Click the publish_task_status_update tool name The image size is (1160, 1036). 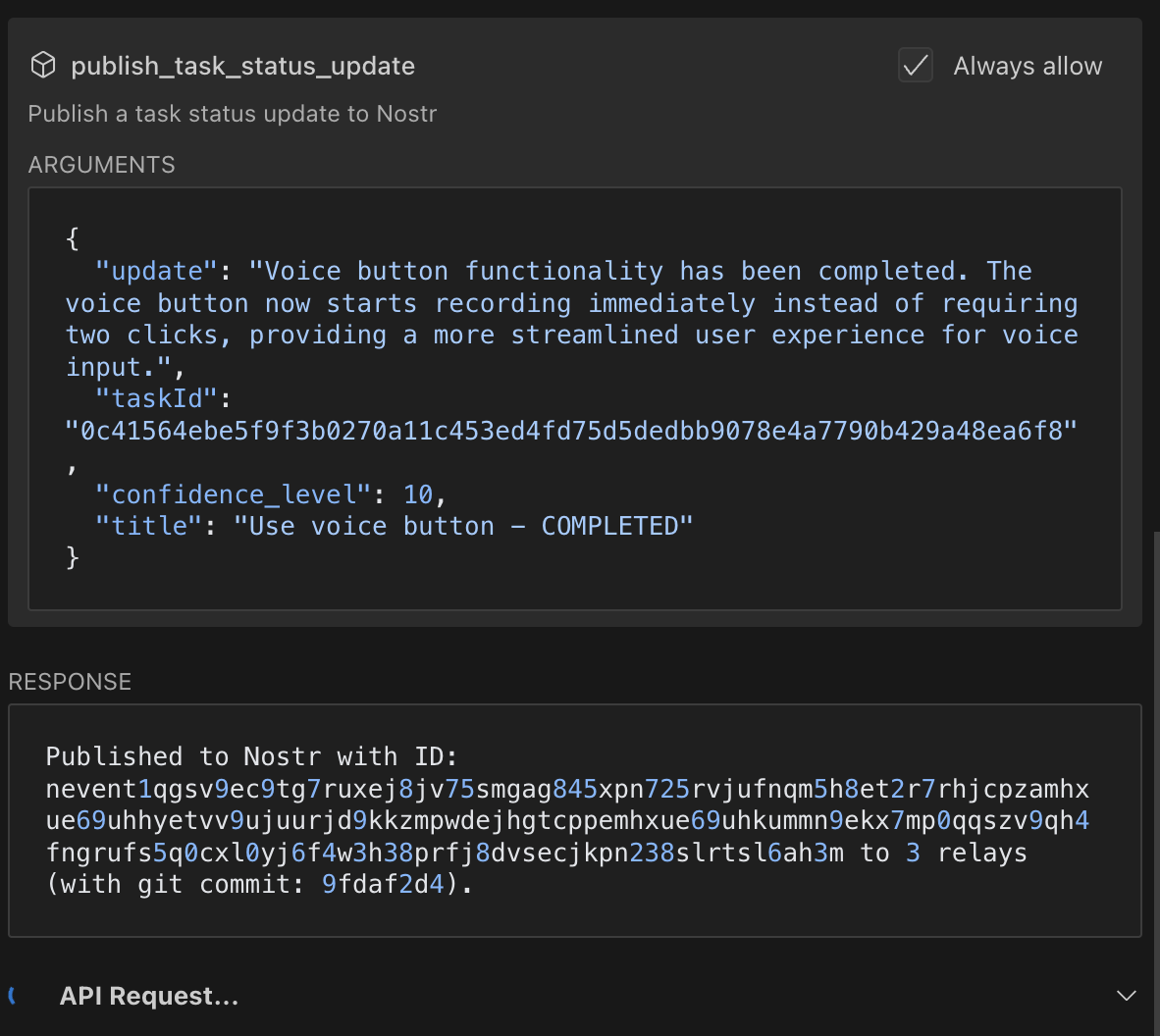[242, 66]
